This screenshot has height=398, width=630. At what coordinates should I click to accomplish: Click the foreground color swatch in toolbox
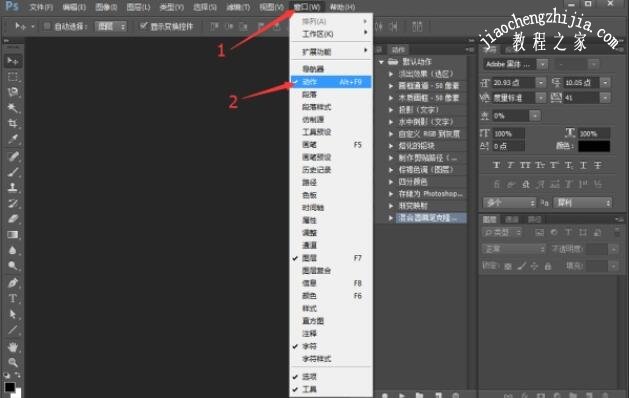(x=9, y=387)
